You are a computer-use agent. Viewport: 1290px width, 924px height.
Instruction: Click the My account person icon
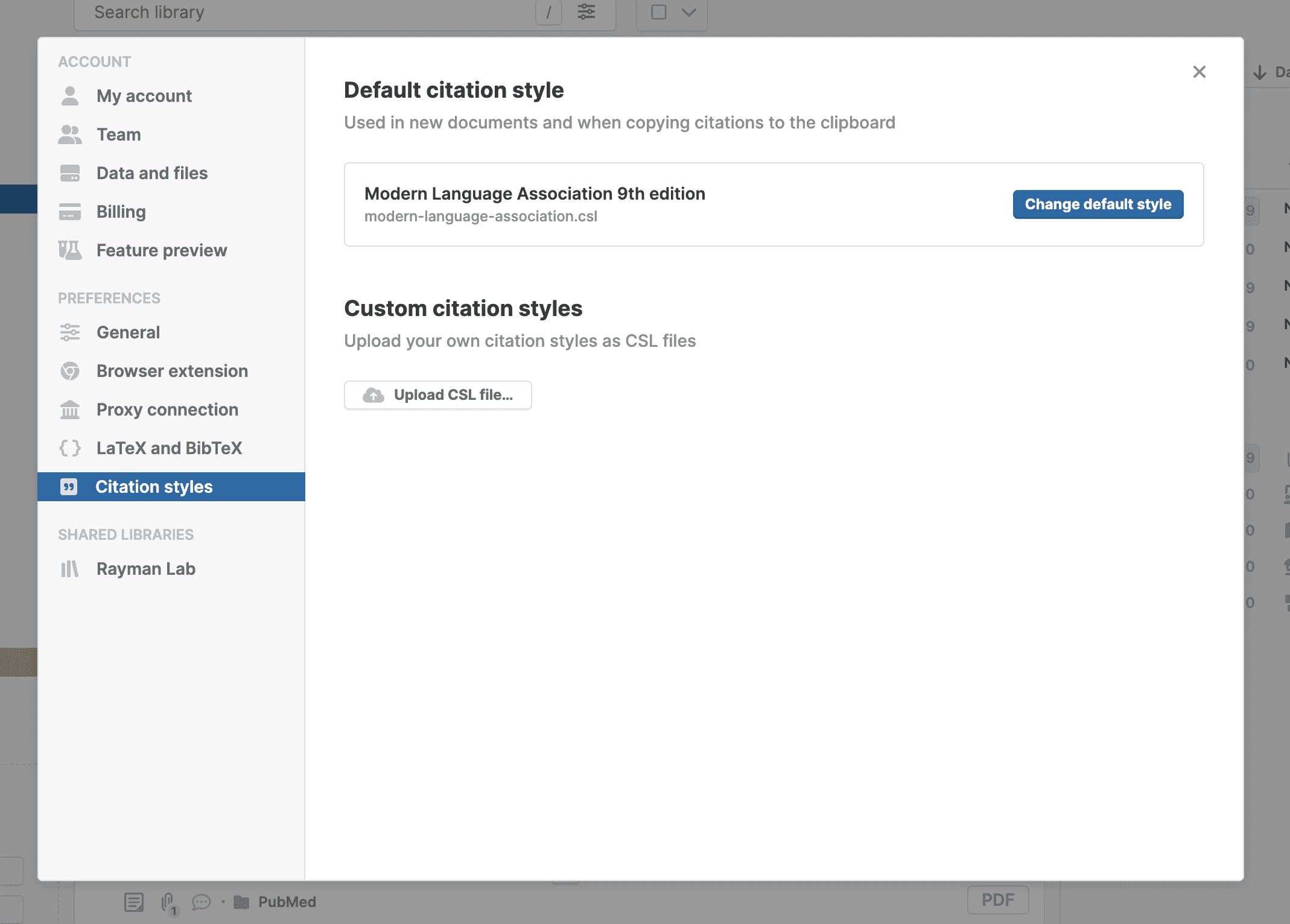pyautogui.click(x=70, y=96)
